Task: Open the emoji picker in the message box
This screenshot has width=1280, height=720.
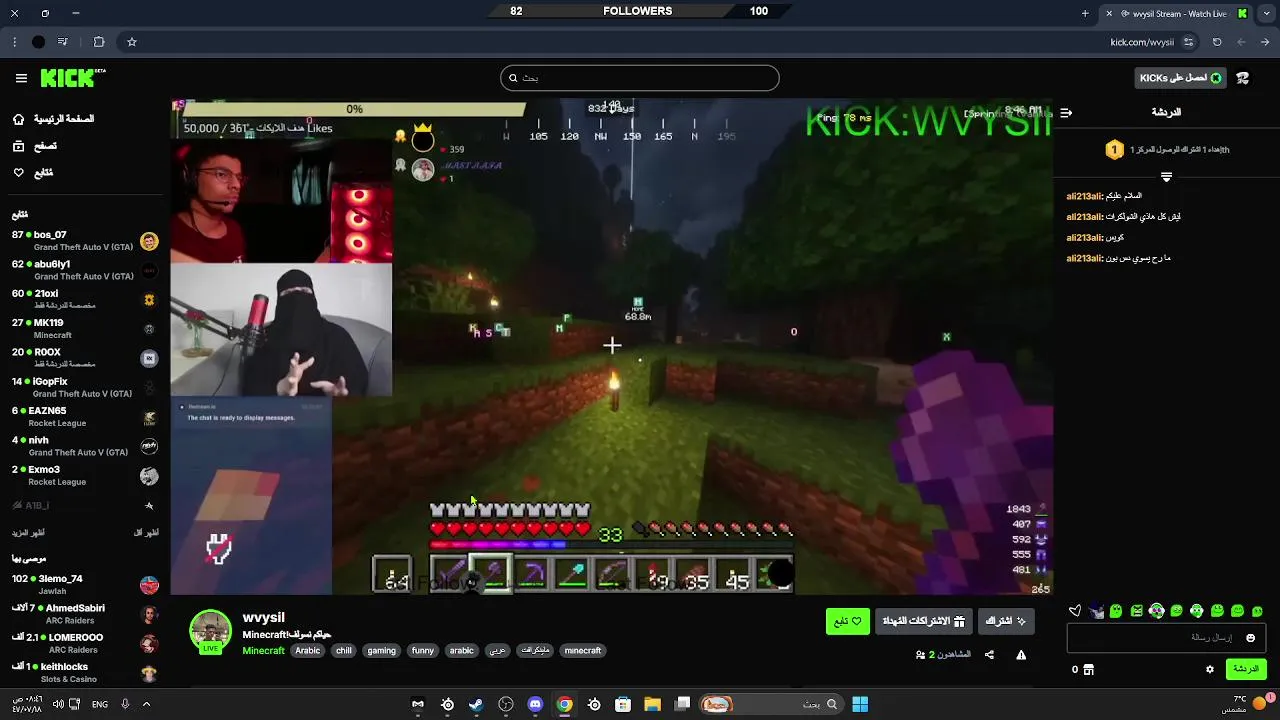Action: tap(1250, 638)
